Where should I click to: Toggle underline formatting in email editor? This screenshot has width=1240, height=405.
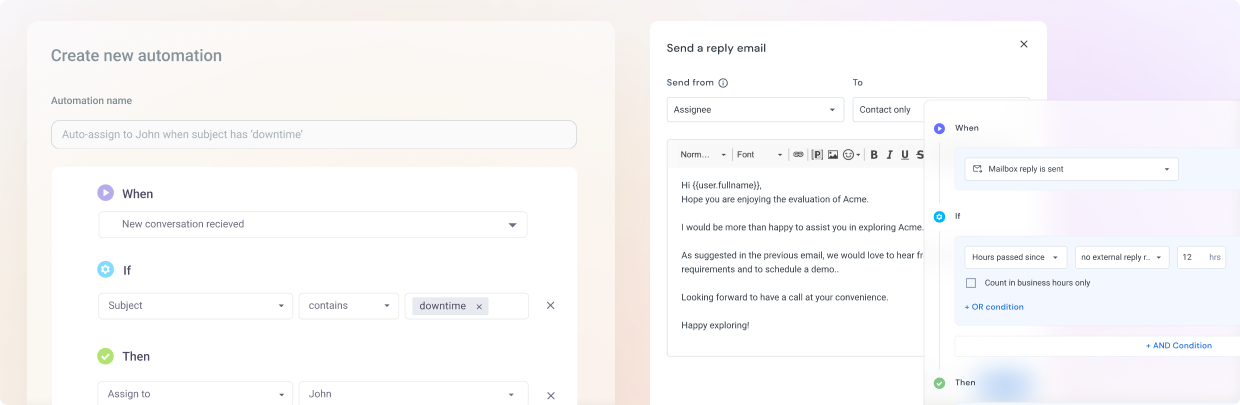pyautogui.click(x=905, y=155)
